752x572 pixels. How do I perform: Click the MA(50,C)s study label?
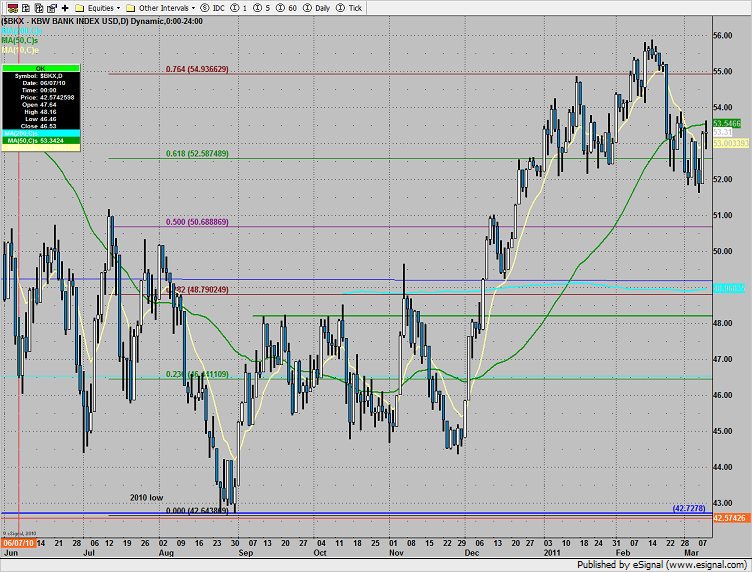tap(20, 40)
